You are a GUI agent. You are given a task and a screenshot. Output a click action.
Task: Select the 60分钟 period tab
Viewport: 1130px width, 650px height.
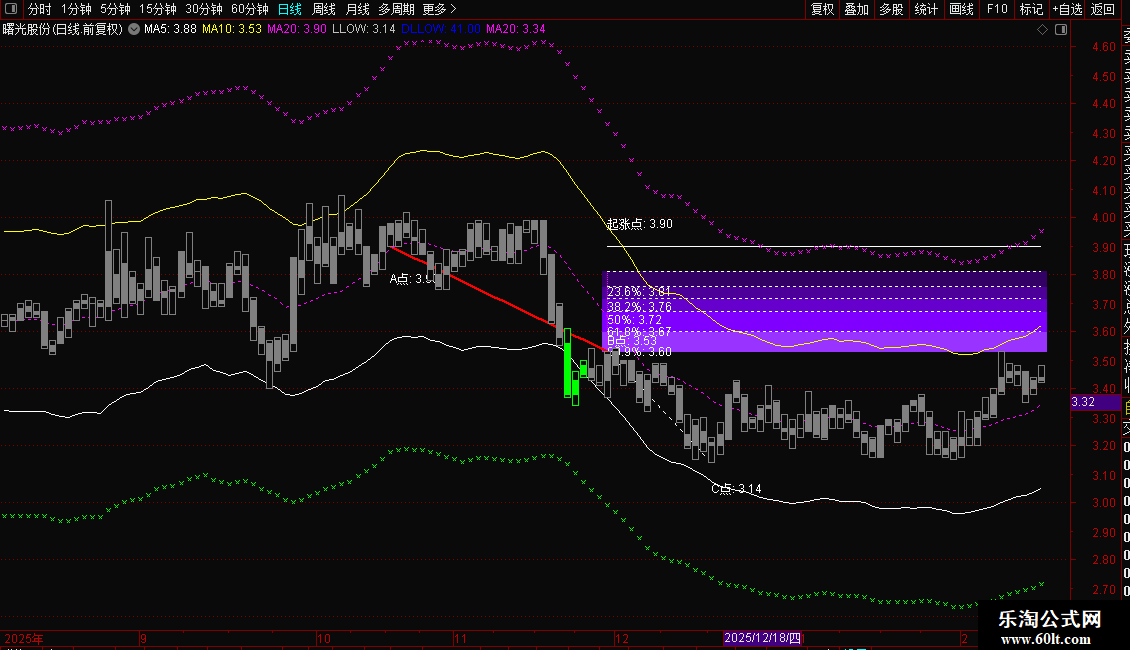click(x=250, y=9)
